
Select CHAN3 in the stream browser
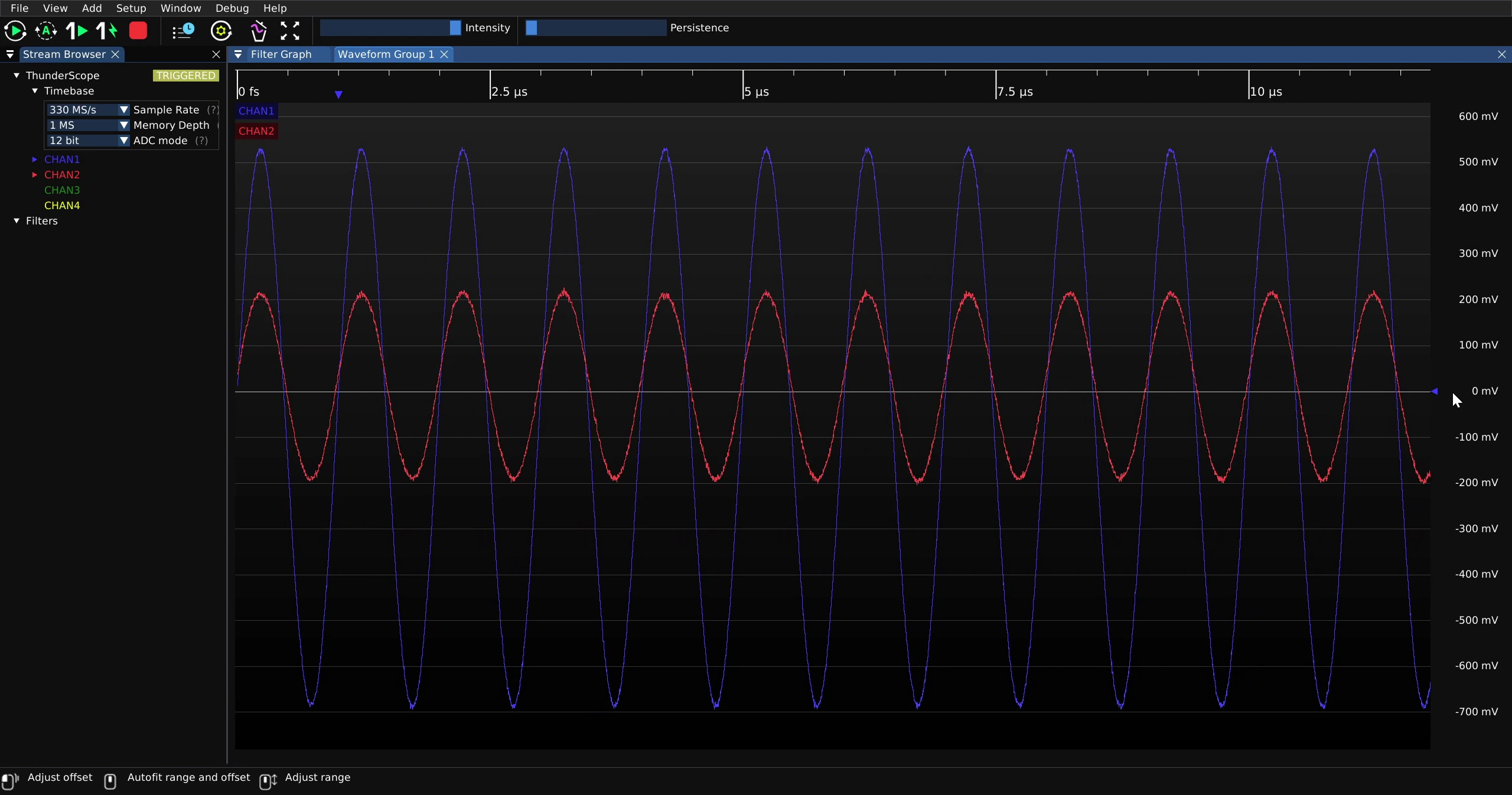click(x=62, y=190)
